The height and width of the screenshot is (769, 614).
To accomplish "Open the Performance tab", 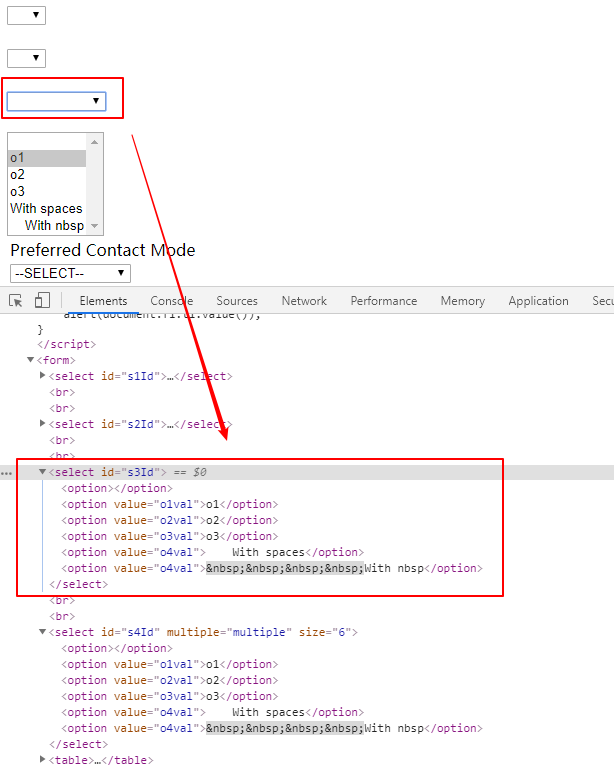I will point(384,301).
